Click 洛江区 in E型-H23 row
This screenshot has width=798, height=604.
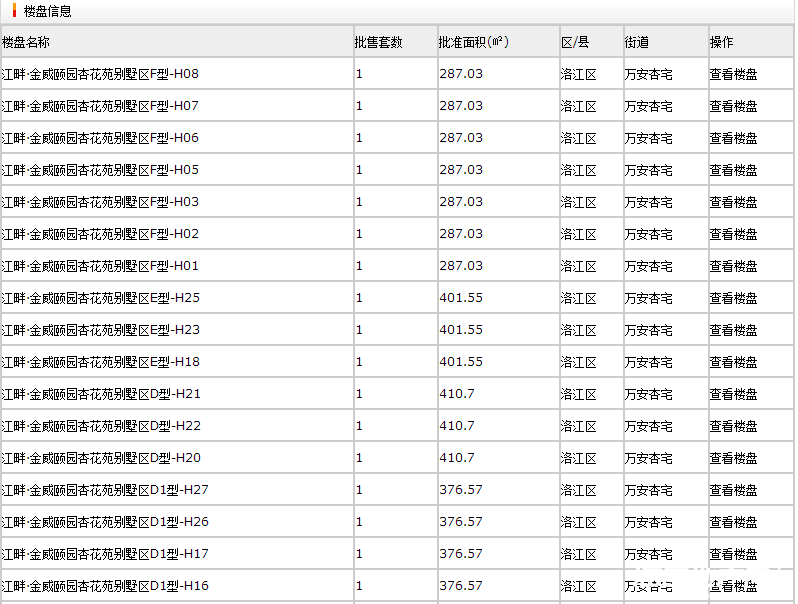coord(579,331)
